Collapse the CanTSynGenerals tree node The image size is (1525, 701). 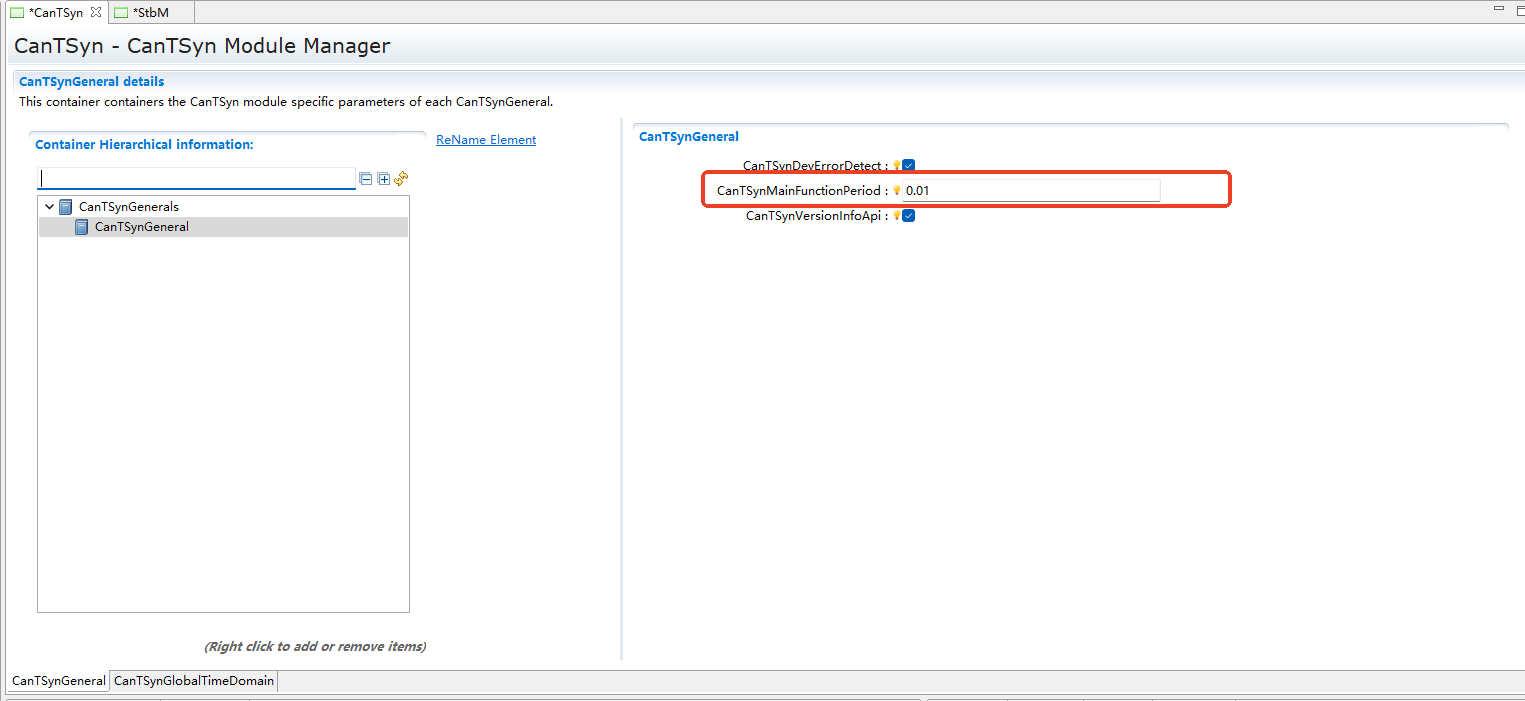point(49,207)
